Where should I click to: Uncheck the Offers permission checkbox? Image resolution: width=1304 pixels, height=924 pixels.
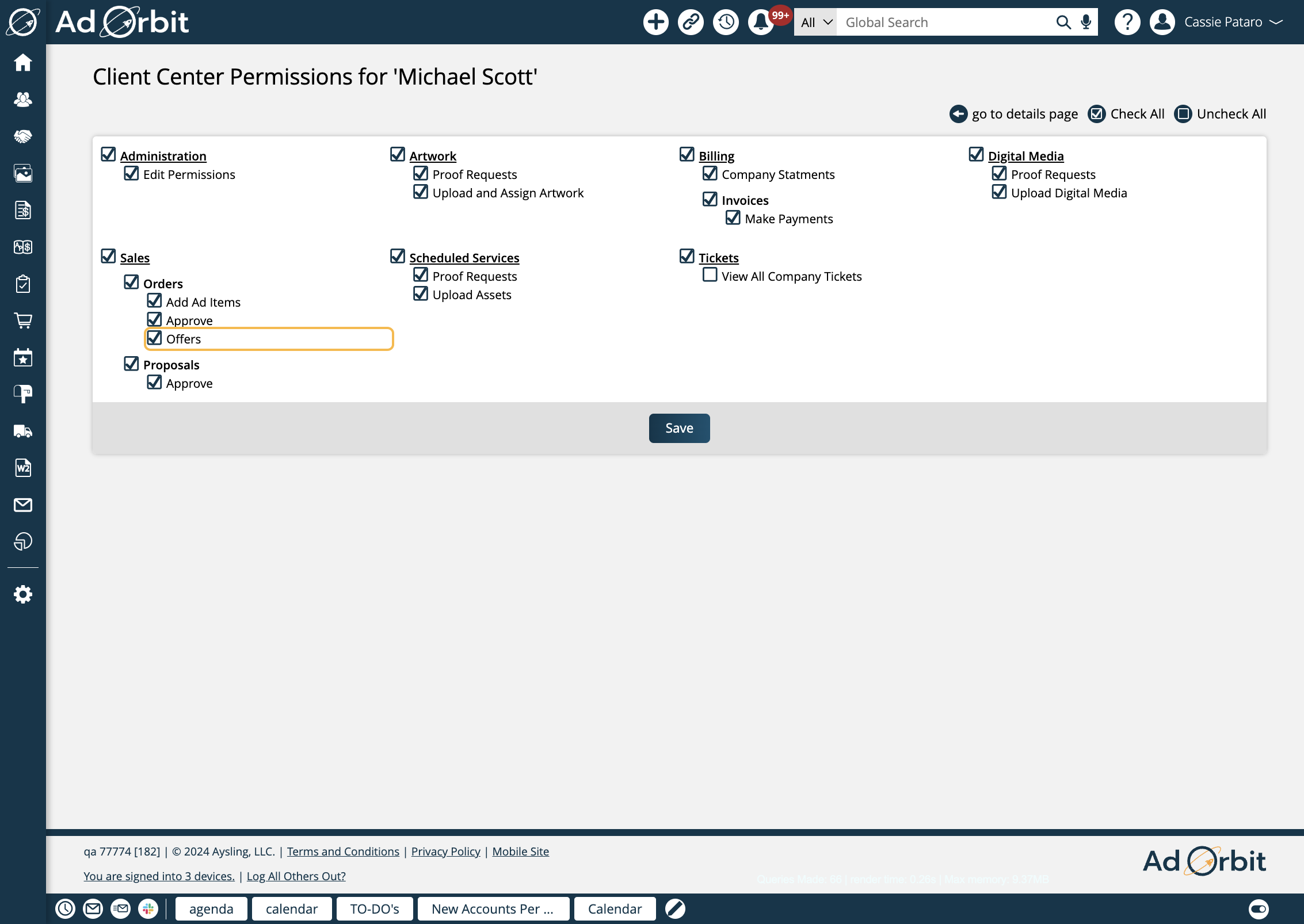click(154, 338)
